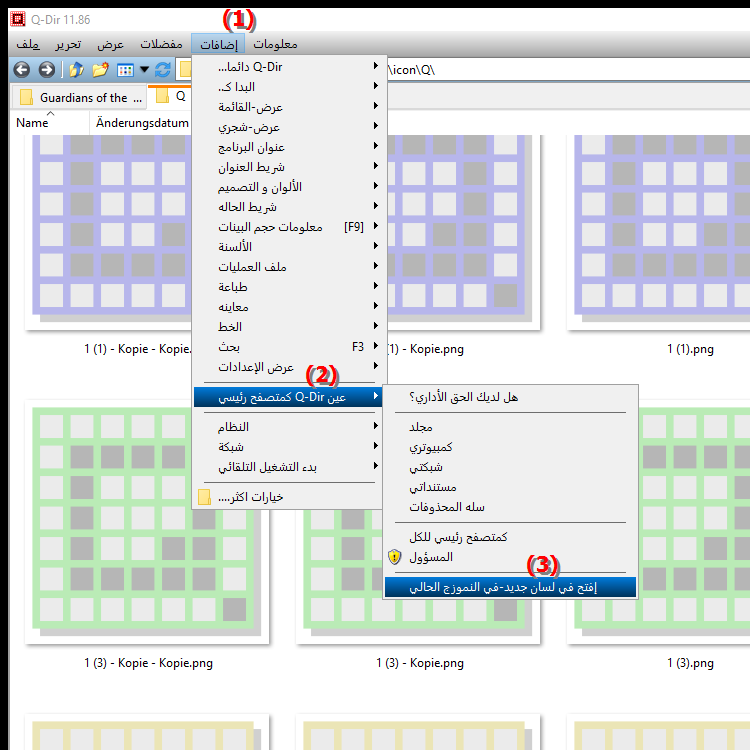Open the الألسنة submenu
This screenshot has height=750, width=750.
point(288,247)
